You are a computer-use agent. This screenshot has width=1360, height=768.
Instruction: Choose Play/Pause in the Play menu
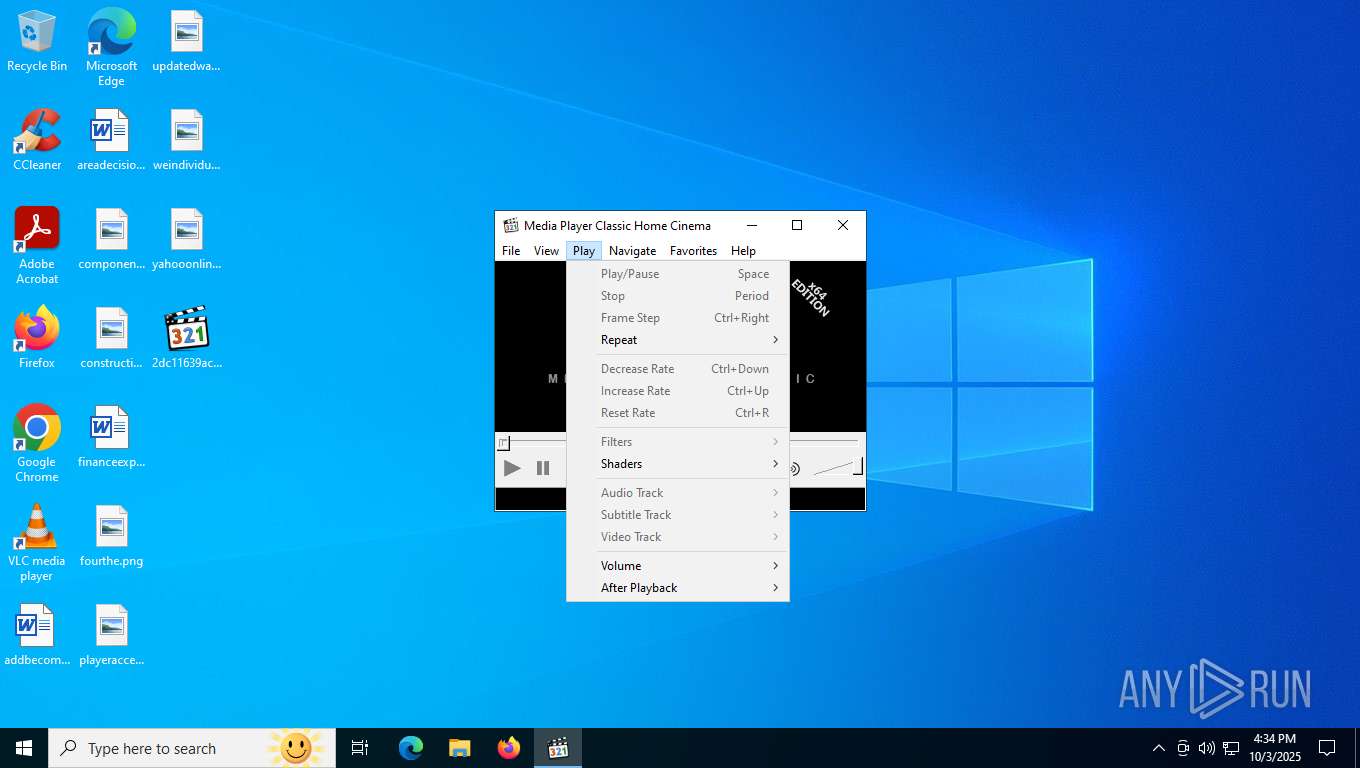tap(678, 274)
